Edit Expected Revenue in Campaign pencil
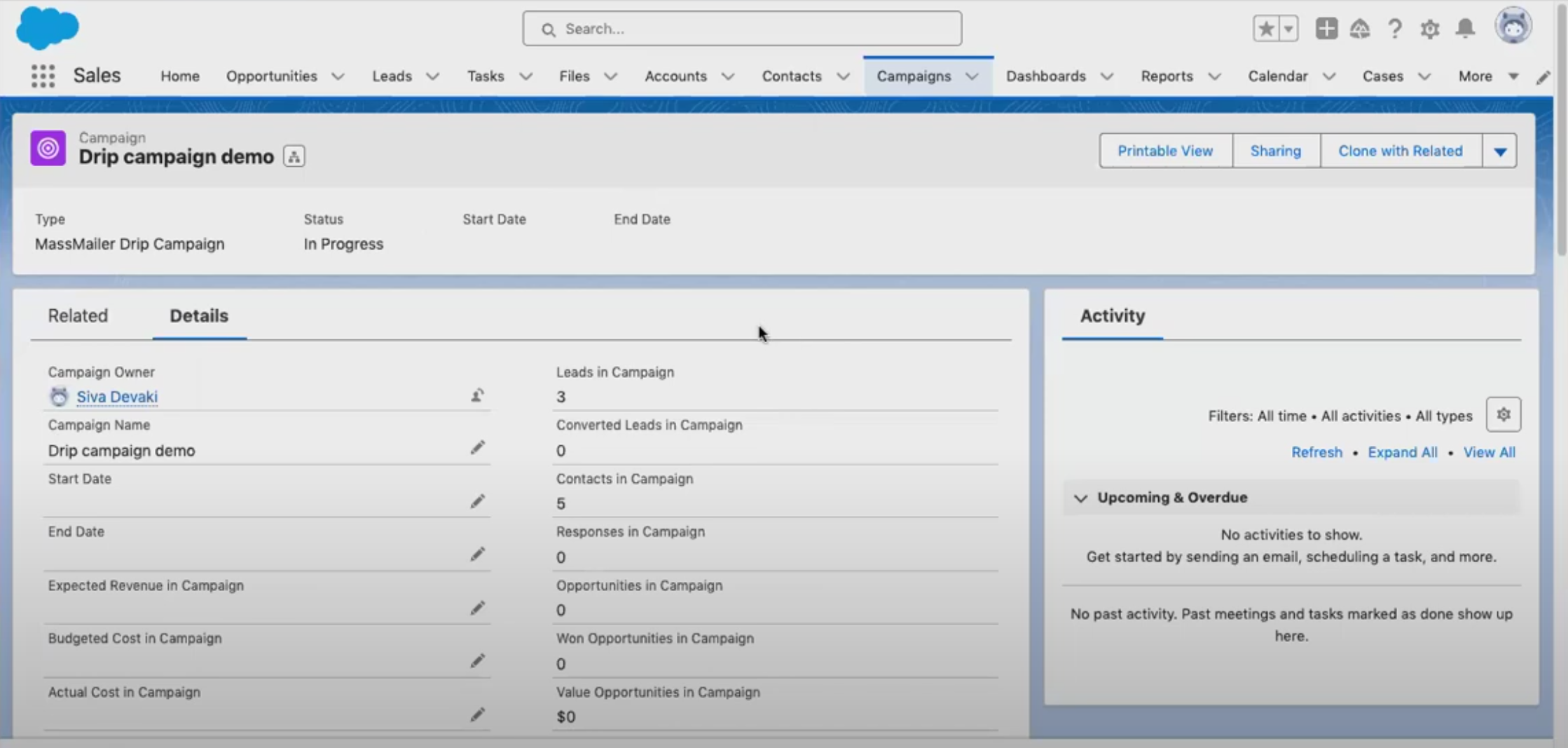The width and height of the screenshot is (1568, 748). (x=477, y=608)
